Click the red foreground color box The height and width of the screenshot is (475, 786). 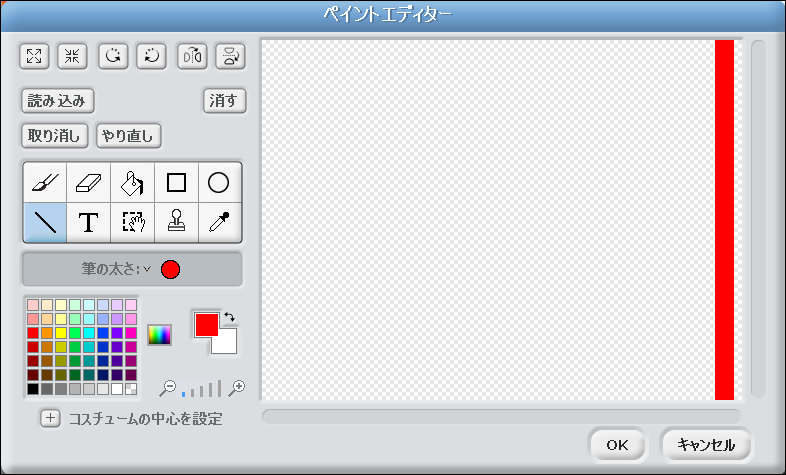click(x=206, y=324)
